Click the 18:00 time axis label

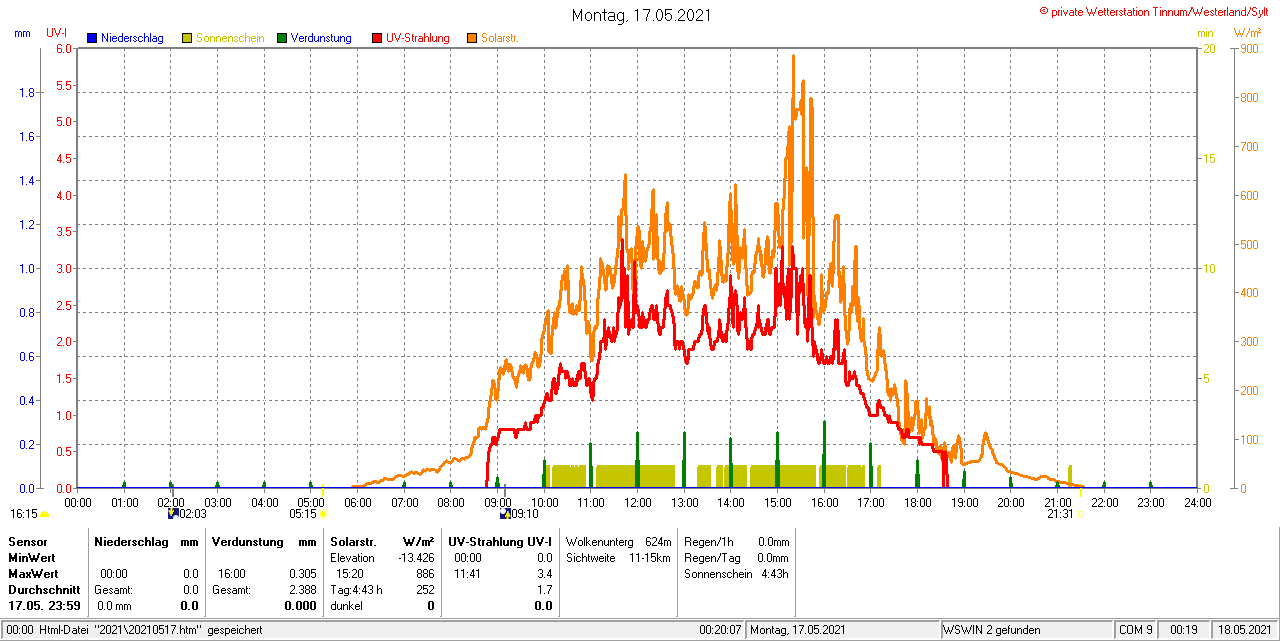[x=918, y=502]
